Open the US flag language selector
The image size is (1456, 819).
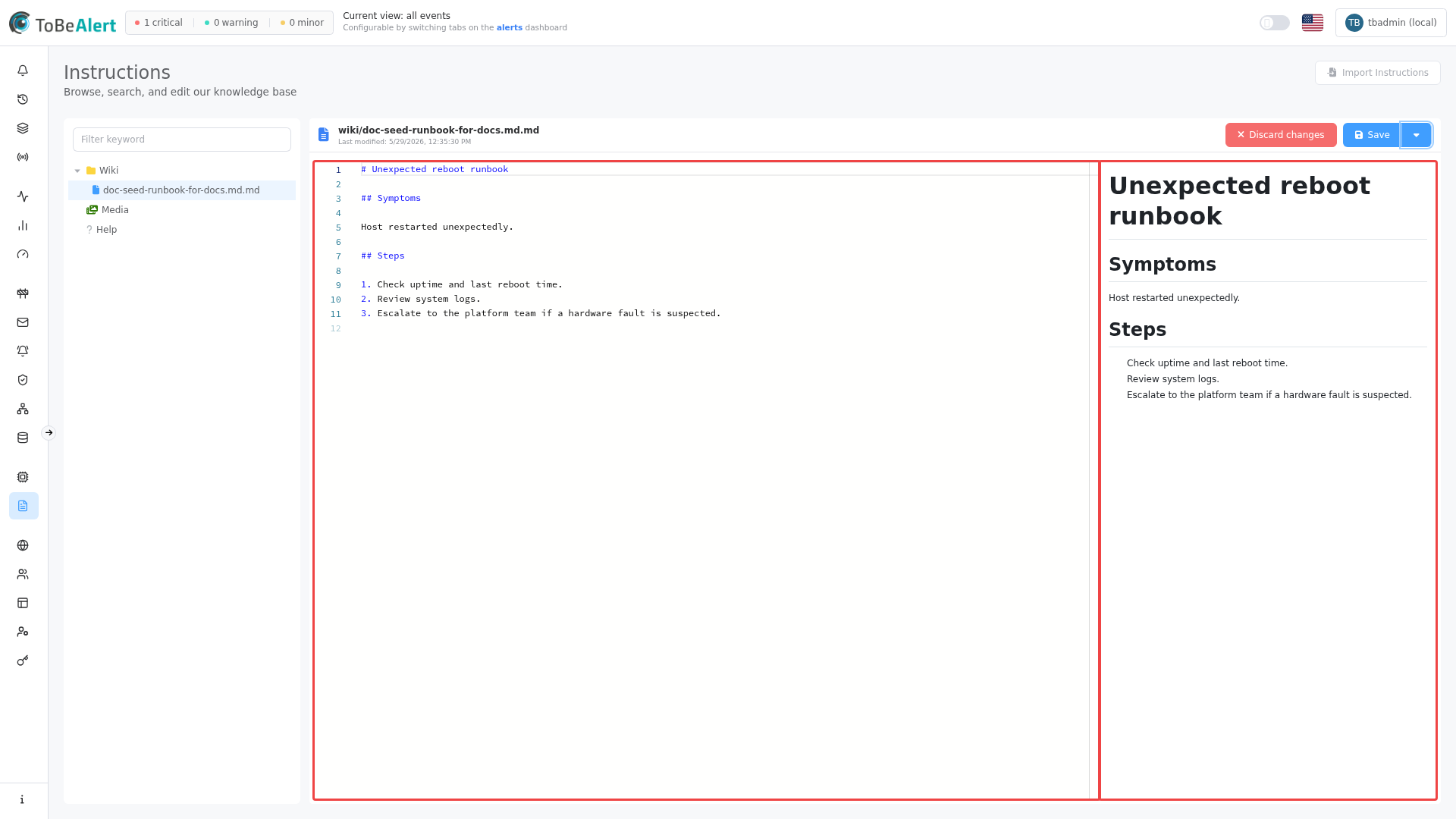point(1313,23)
